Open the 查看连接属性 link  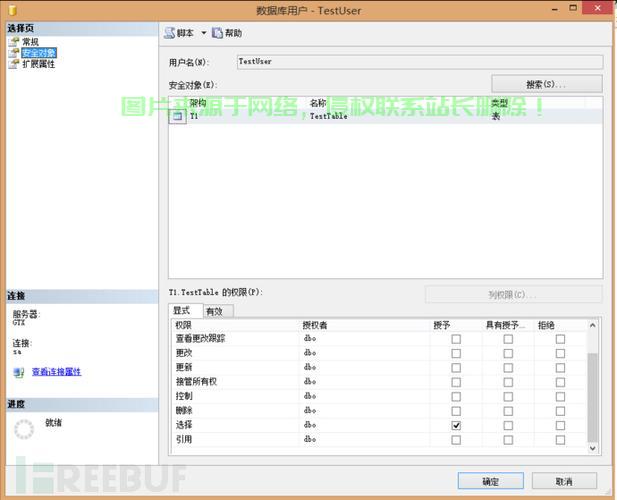click(56, 372)
